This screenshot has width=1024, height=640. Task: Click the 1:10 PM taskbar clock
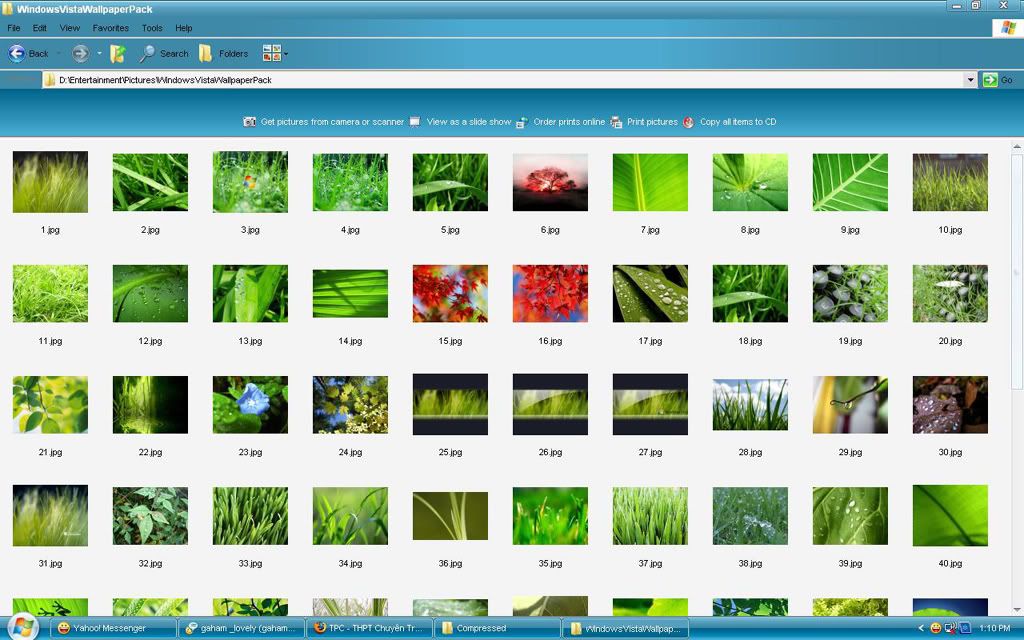click(x=995, y=628)
